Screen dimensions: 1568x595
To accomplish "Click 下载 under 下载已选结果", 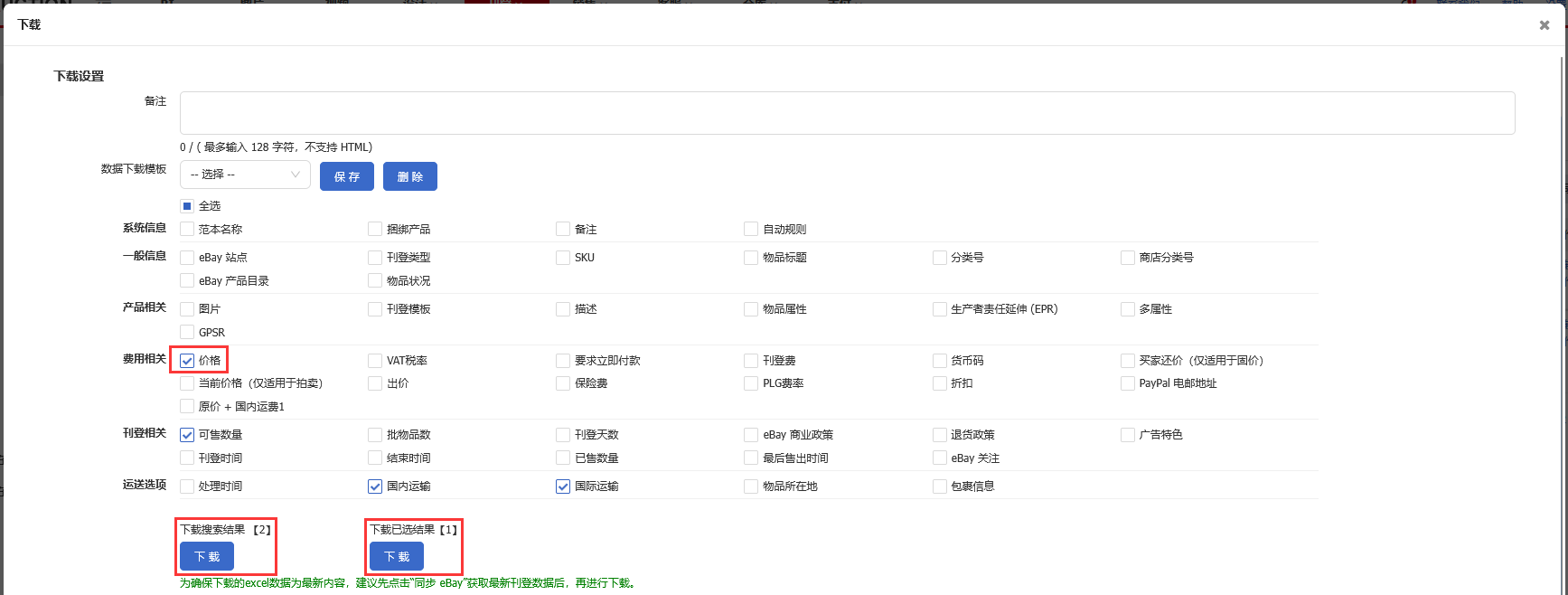I will (x=396, y=556).
